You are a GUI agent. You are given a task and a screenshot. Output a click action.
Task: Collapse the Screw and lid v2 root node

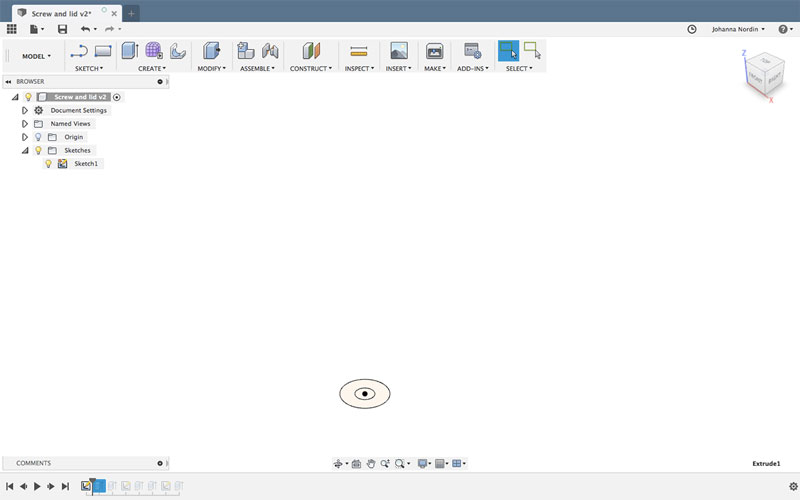(x=15, y=97)
